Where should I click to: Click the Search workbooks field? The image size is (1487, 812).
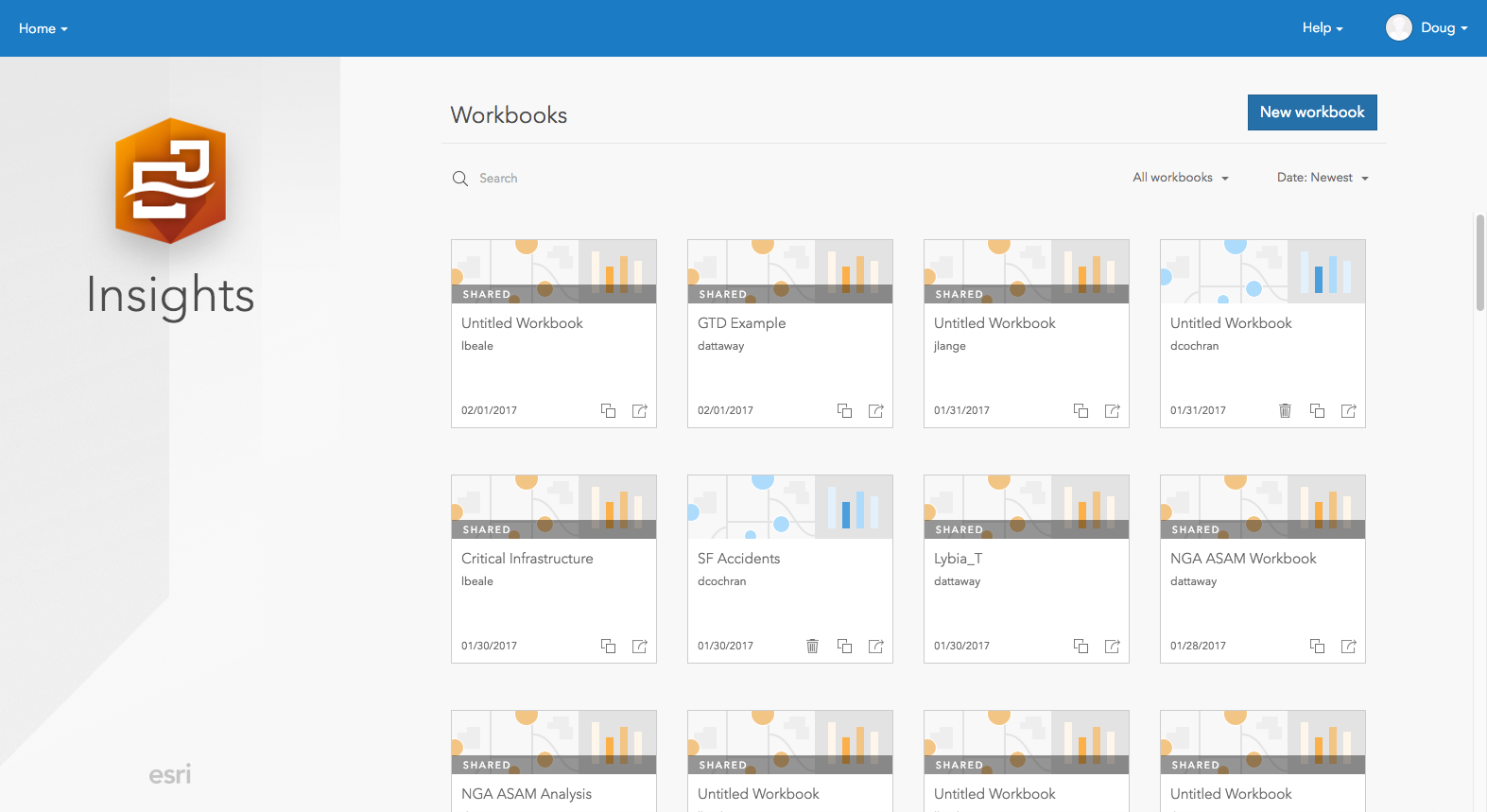point(567,179)
